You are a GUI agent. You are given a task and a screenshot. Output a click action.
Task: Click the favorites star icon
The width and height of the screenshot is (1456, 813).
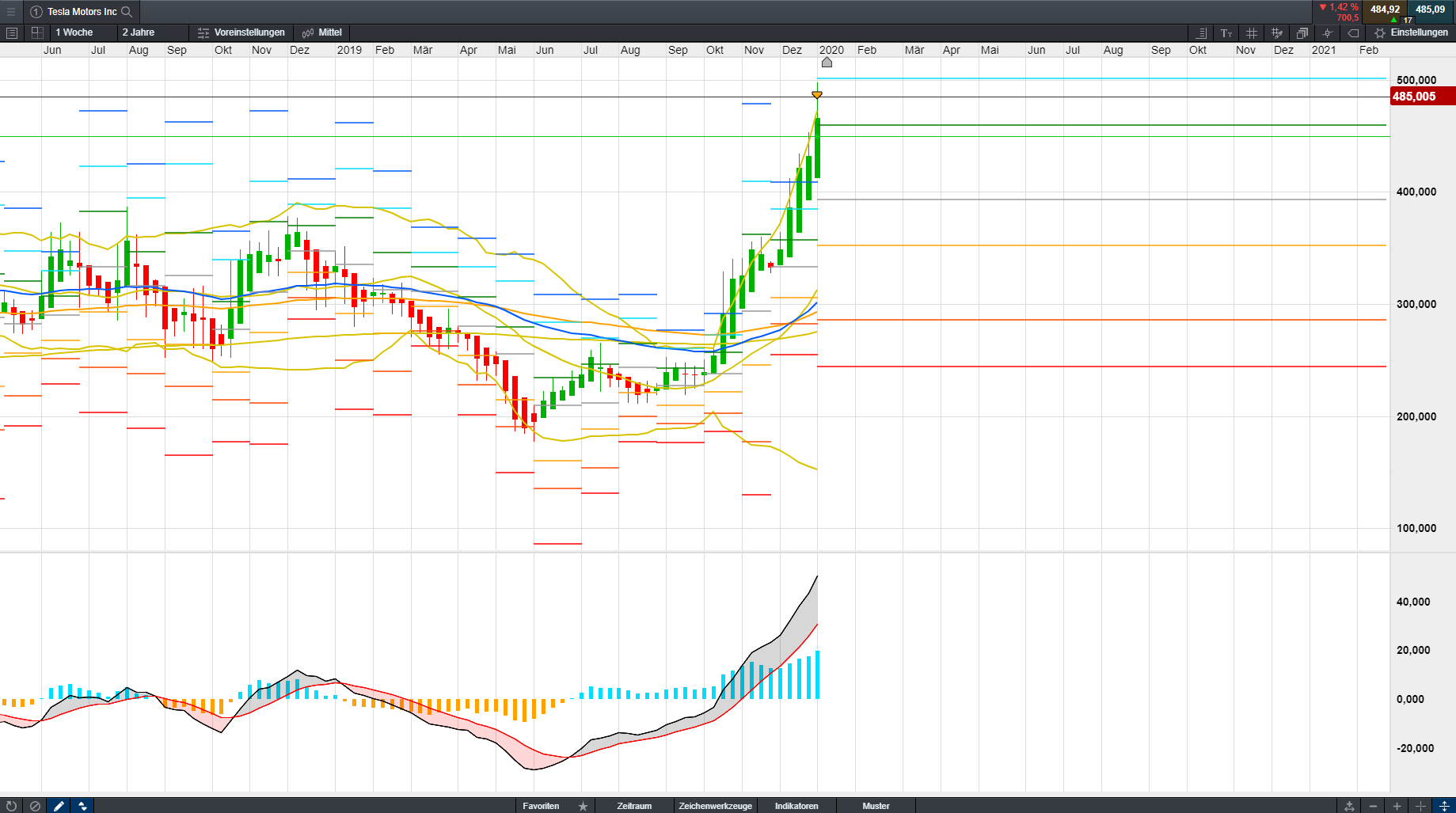(584, 806)
